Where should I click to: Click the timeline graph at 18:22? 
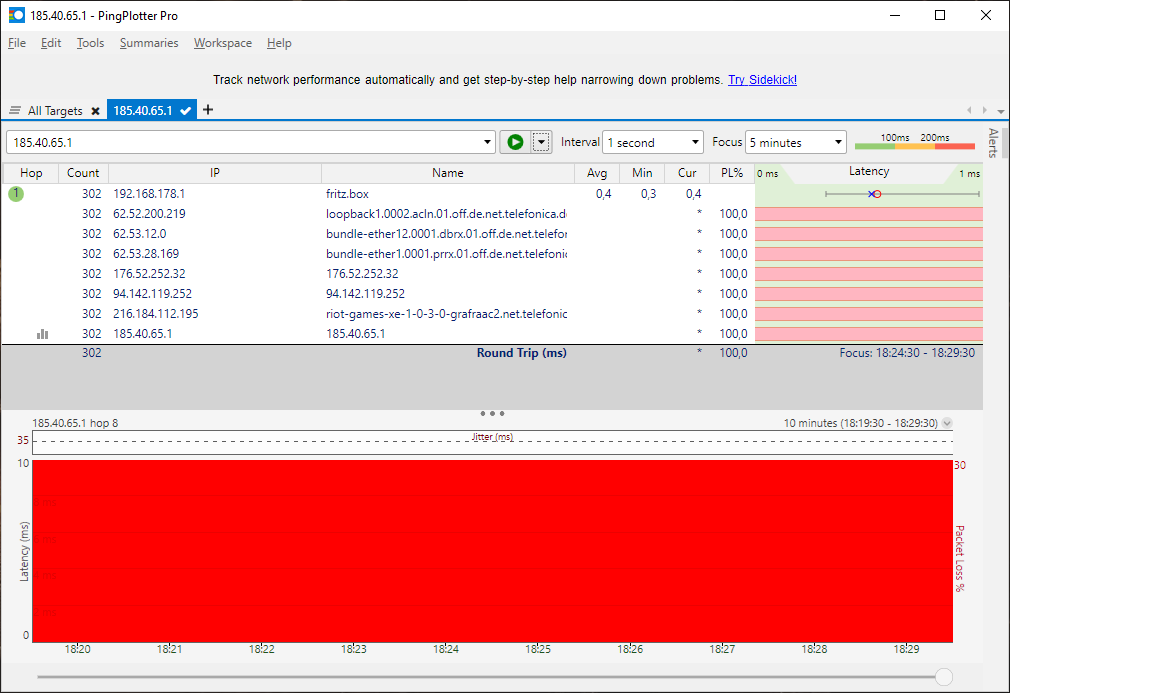262,551
